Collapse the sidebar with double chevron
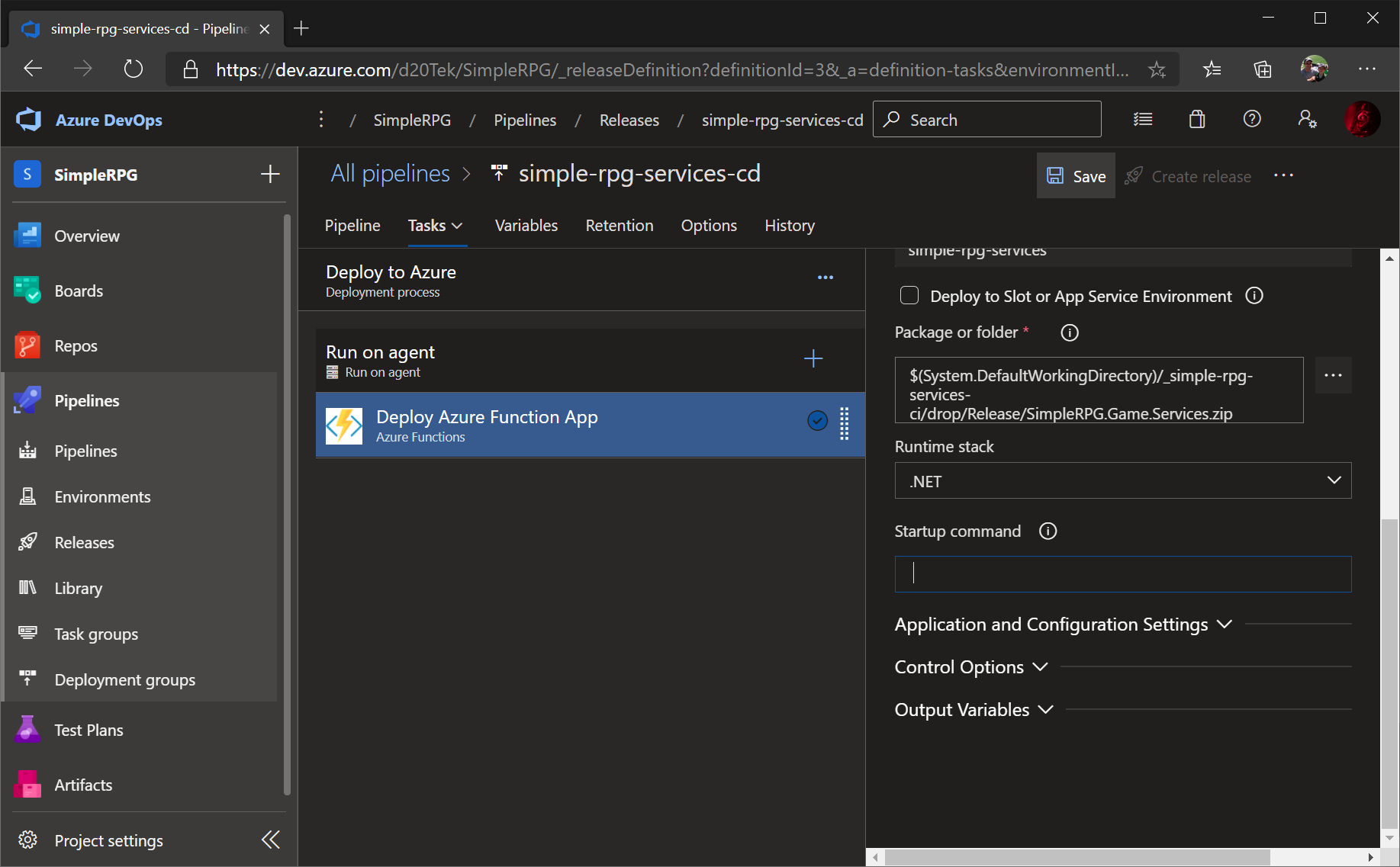 click(270, 840)
